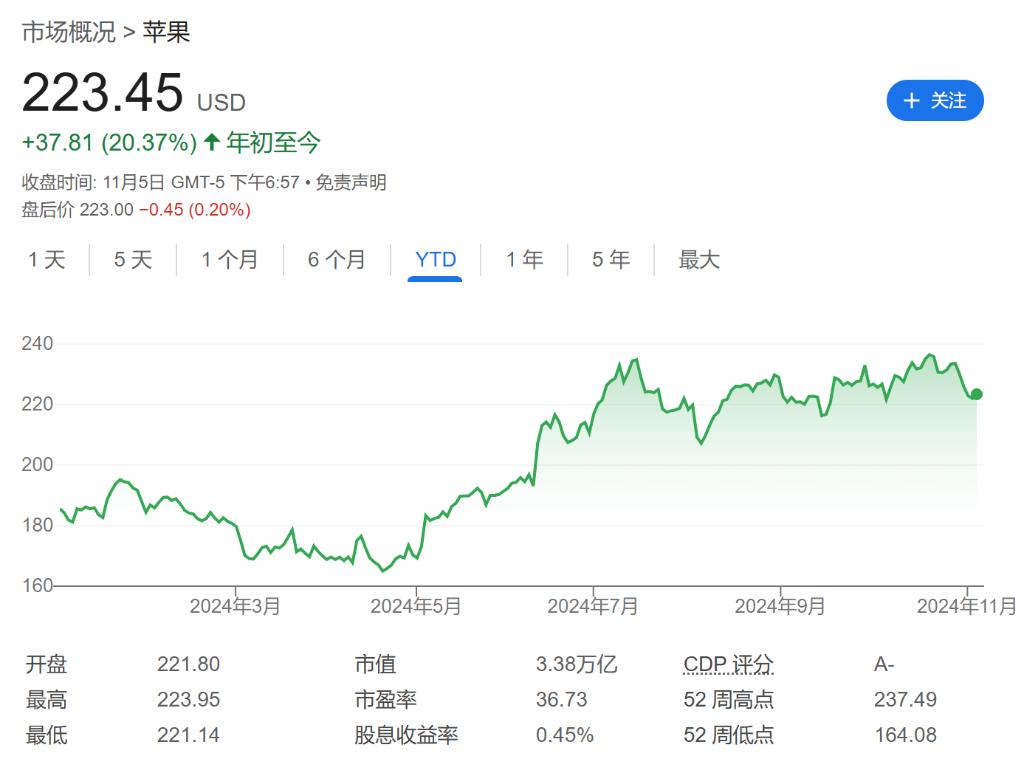Click the main price 223.45
Viewport: 1024px width, 769px height.
[x=103, y=93]
